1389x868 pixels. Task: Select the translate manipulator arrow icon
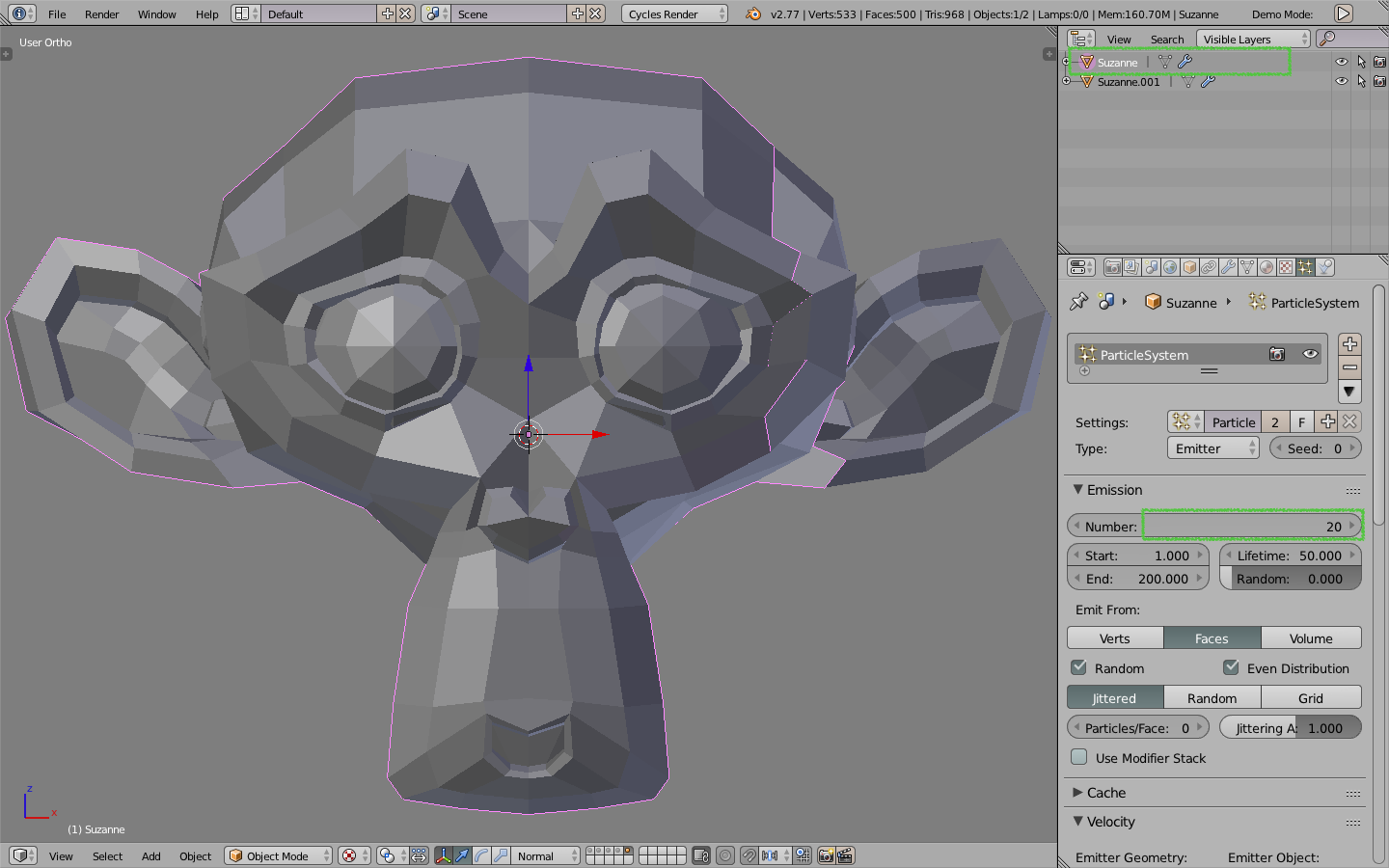point(462,855)
